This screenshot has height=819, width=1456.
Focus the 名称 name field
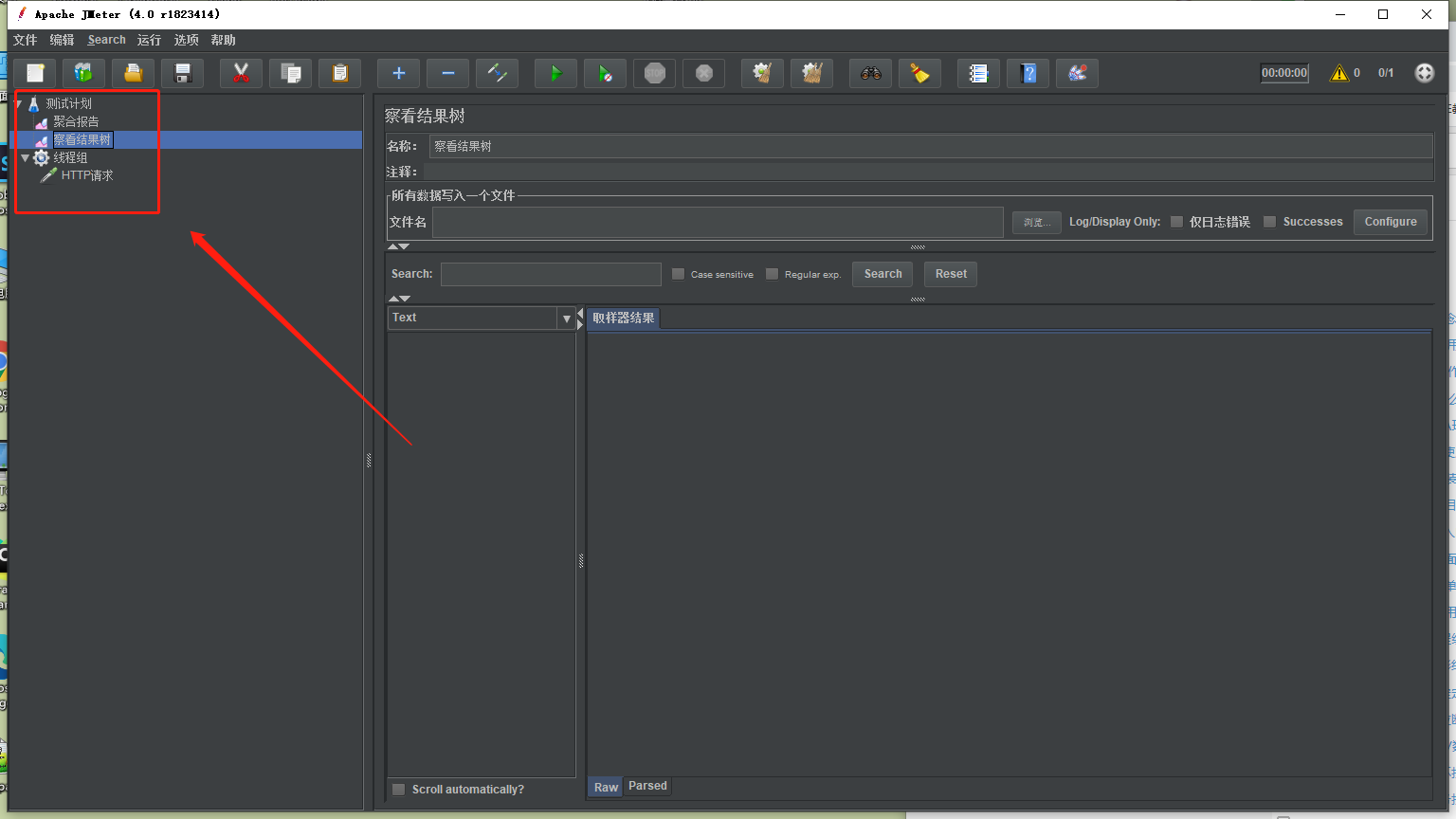pyautogui.click(x=931, y=146)
